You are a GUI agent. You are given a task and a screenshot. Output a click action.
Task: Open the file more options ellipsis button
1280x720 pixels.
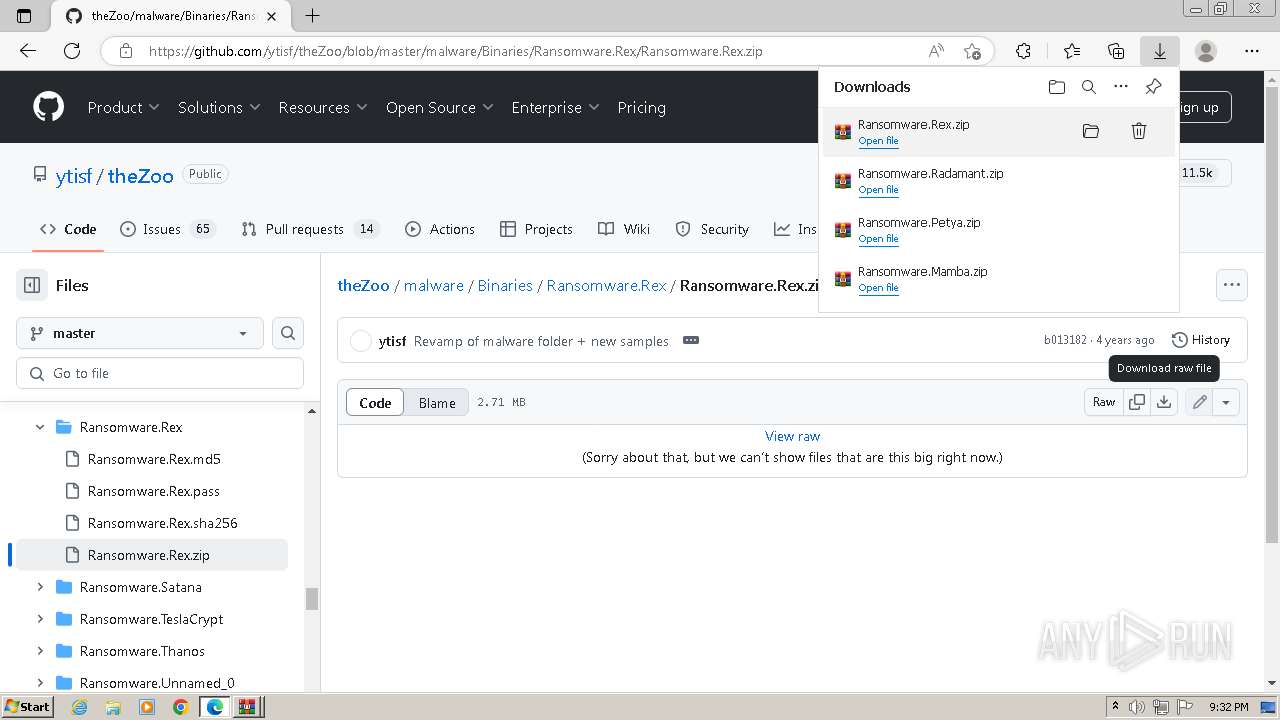point(1232,285)
